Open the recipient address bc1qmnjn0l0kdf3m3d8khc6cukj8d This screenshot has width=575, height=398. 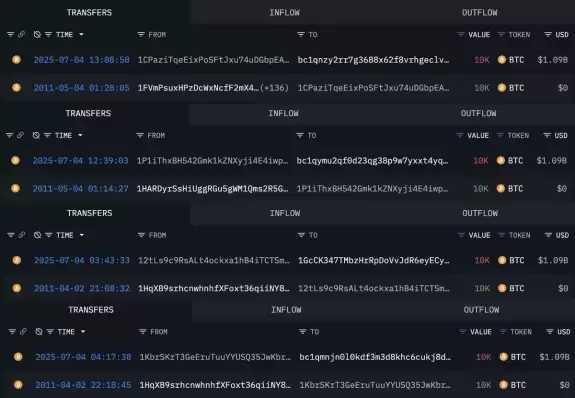coord(375,357)
